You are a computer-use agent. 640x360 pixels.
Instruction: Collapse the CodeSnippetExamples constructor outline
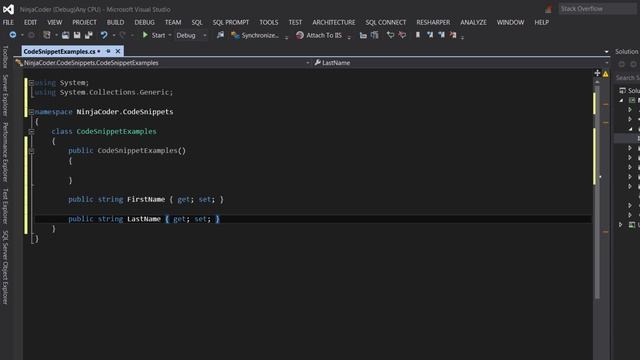(31, 151)
